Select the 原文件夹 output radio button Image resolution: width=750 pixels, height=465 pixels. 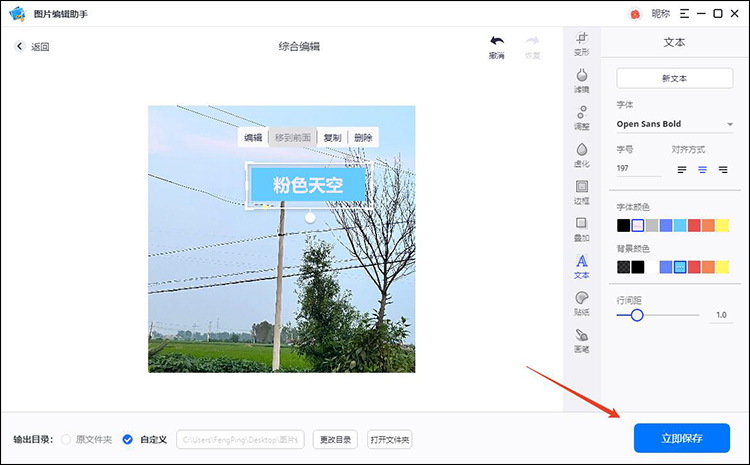click(x=67, y=439)
